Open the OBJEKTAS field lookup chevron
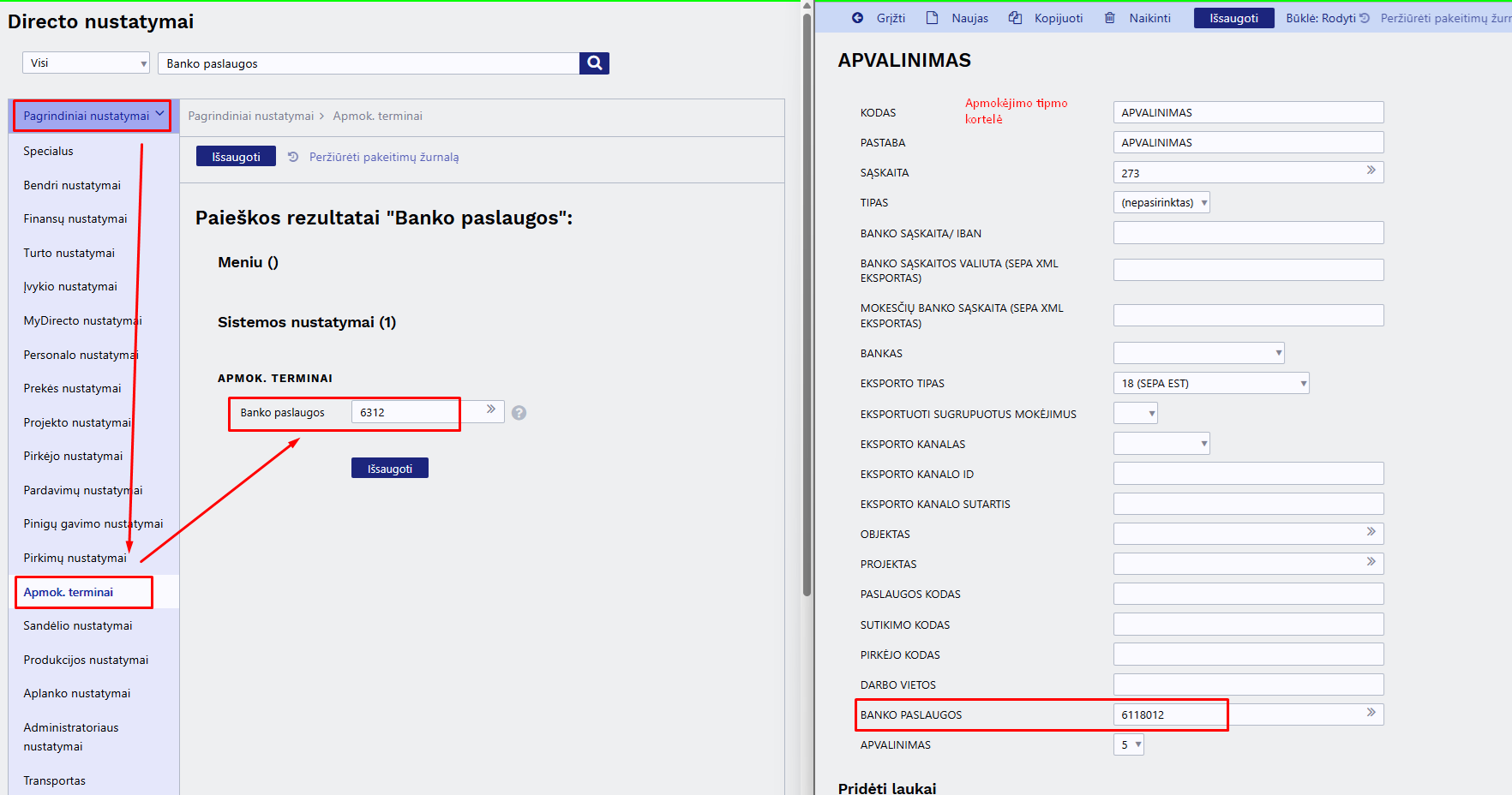The image size is (1512, 795). point(1371,532)
